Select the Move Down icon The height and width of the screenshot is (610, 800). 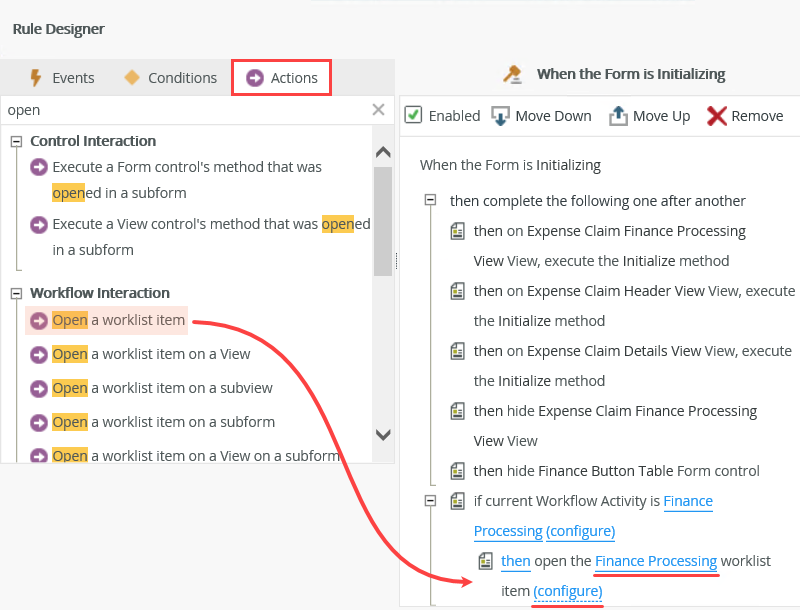pyautogui.click(x=500, y=115)
